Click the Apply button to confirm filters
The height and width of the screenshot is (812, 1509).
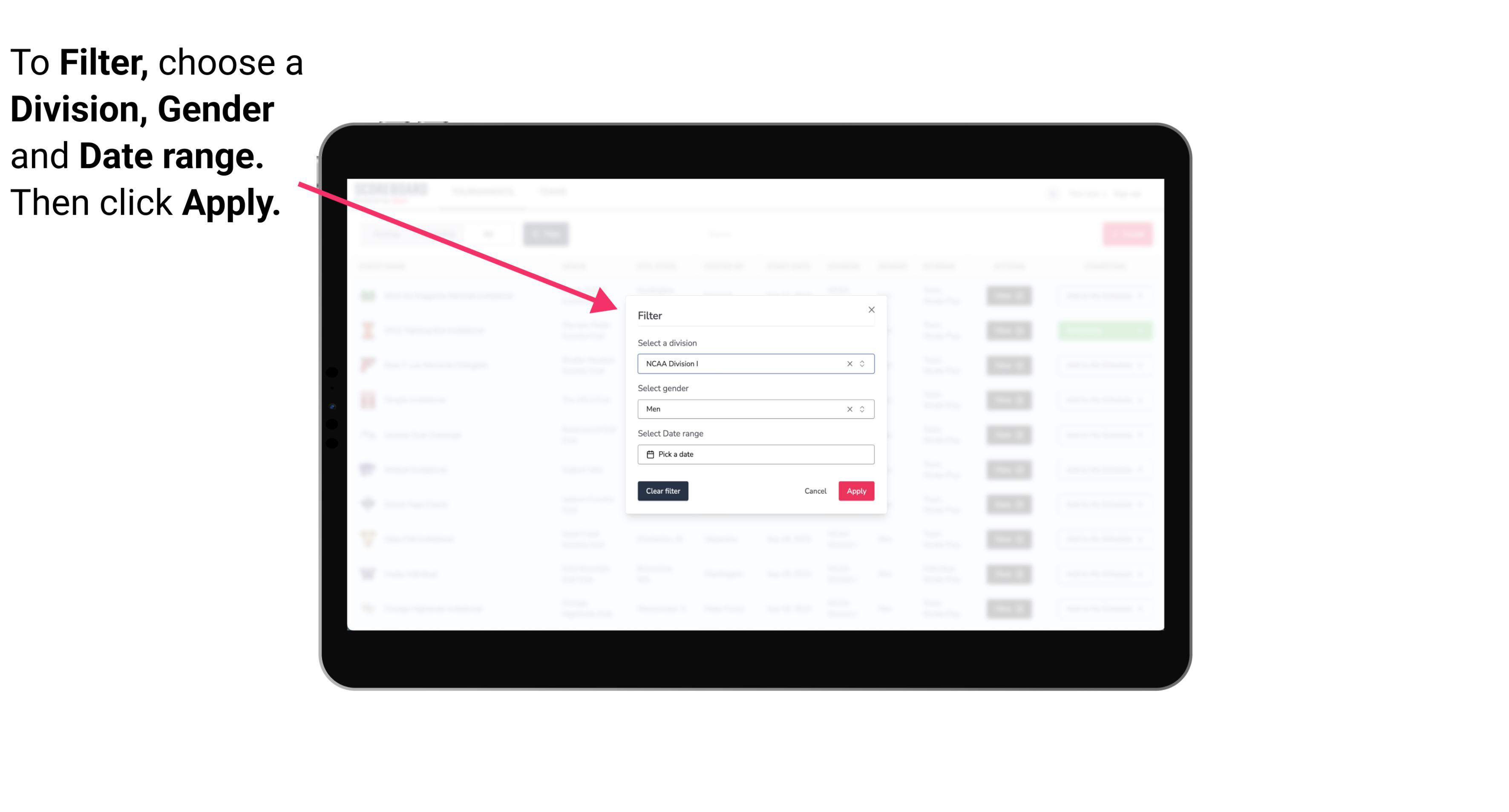856,491
